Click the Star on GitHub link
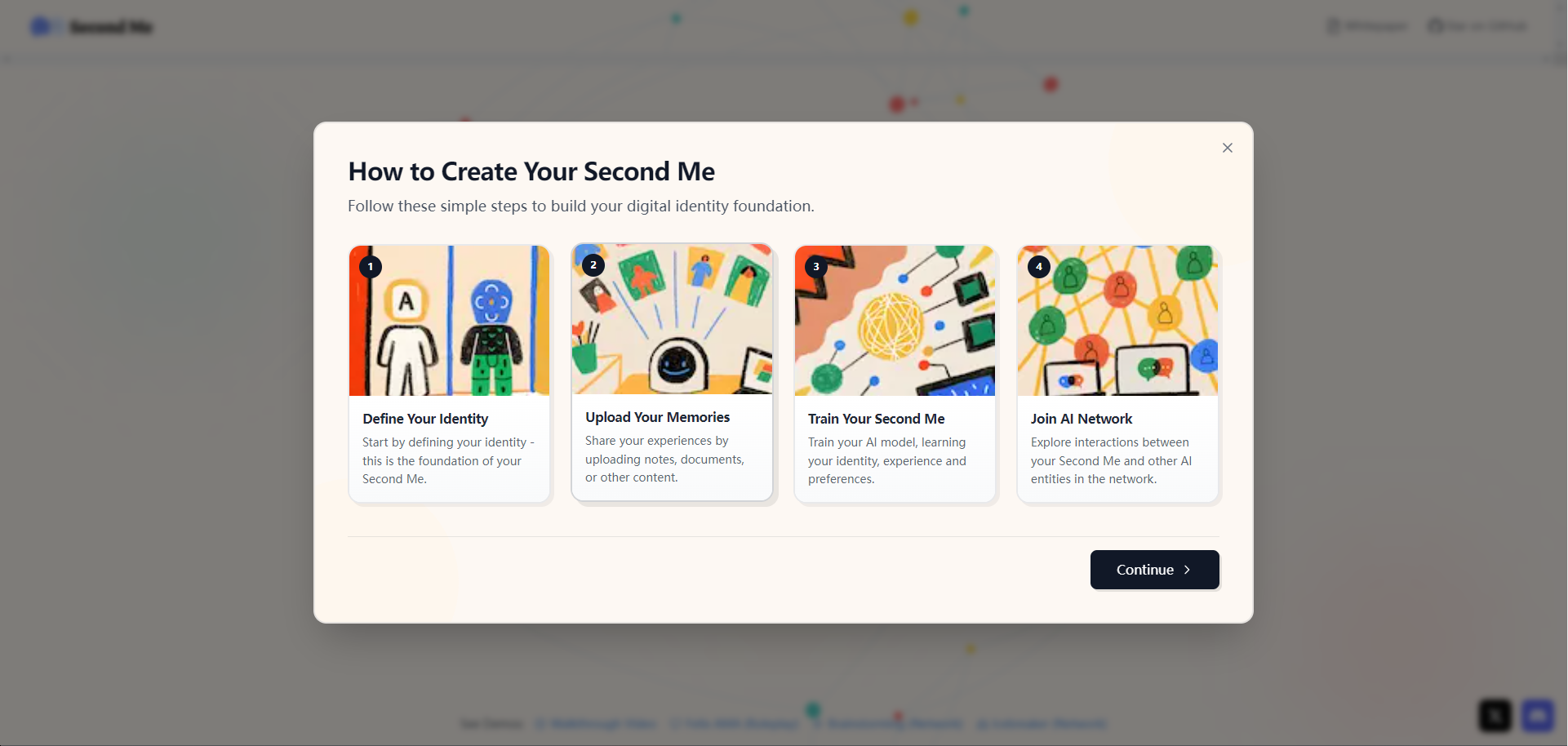 tap(1478, 26)
